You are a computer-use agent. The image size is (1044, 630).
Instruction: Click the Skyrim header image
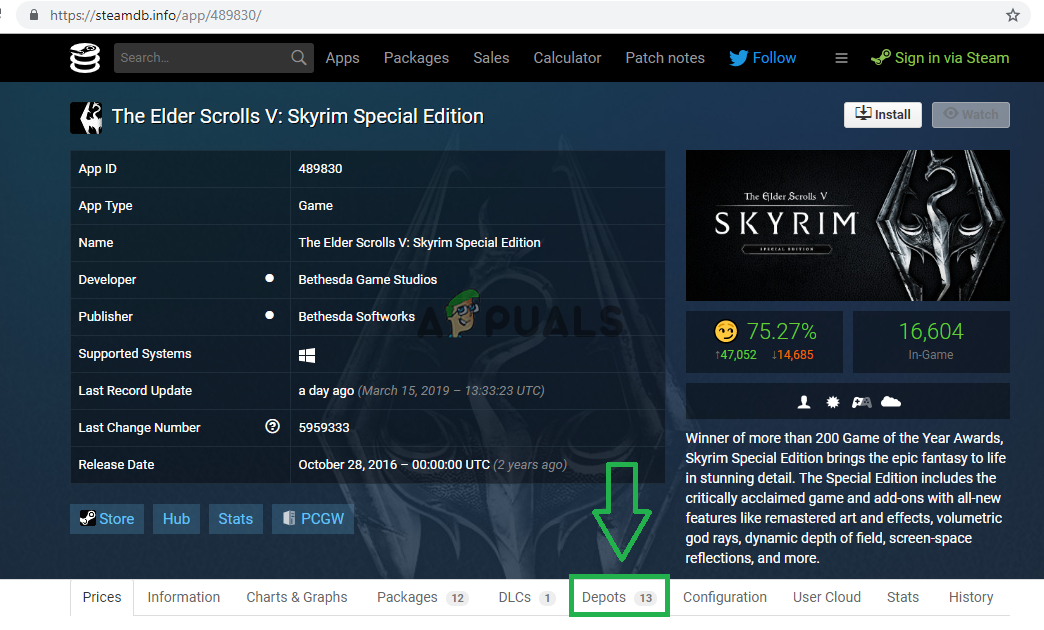pos(848,226)
